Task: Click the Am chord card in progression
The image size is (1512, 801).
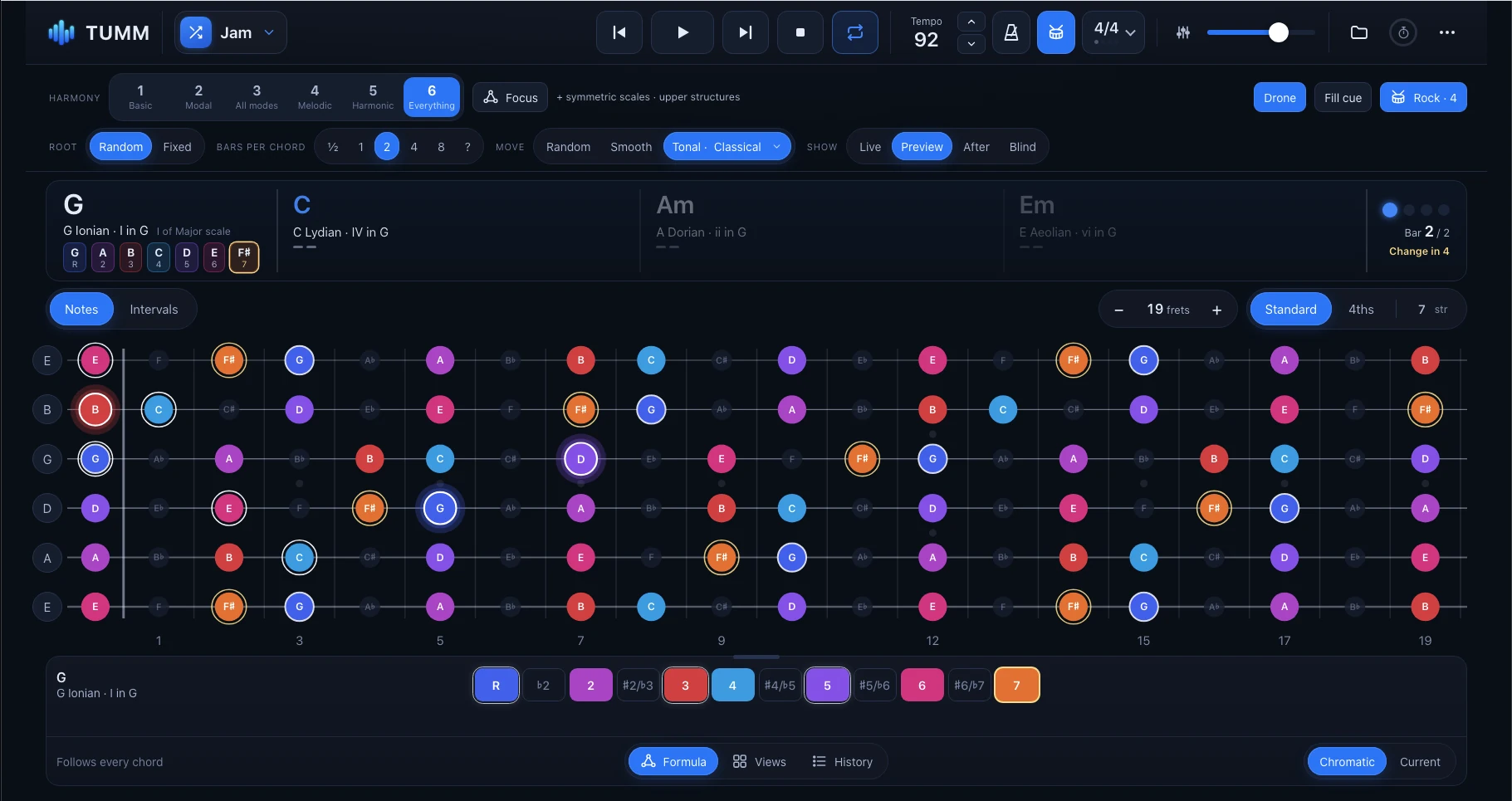Action: (821, 230)
